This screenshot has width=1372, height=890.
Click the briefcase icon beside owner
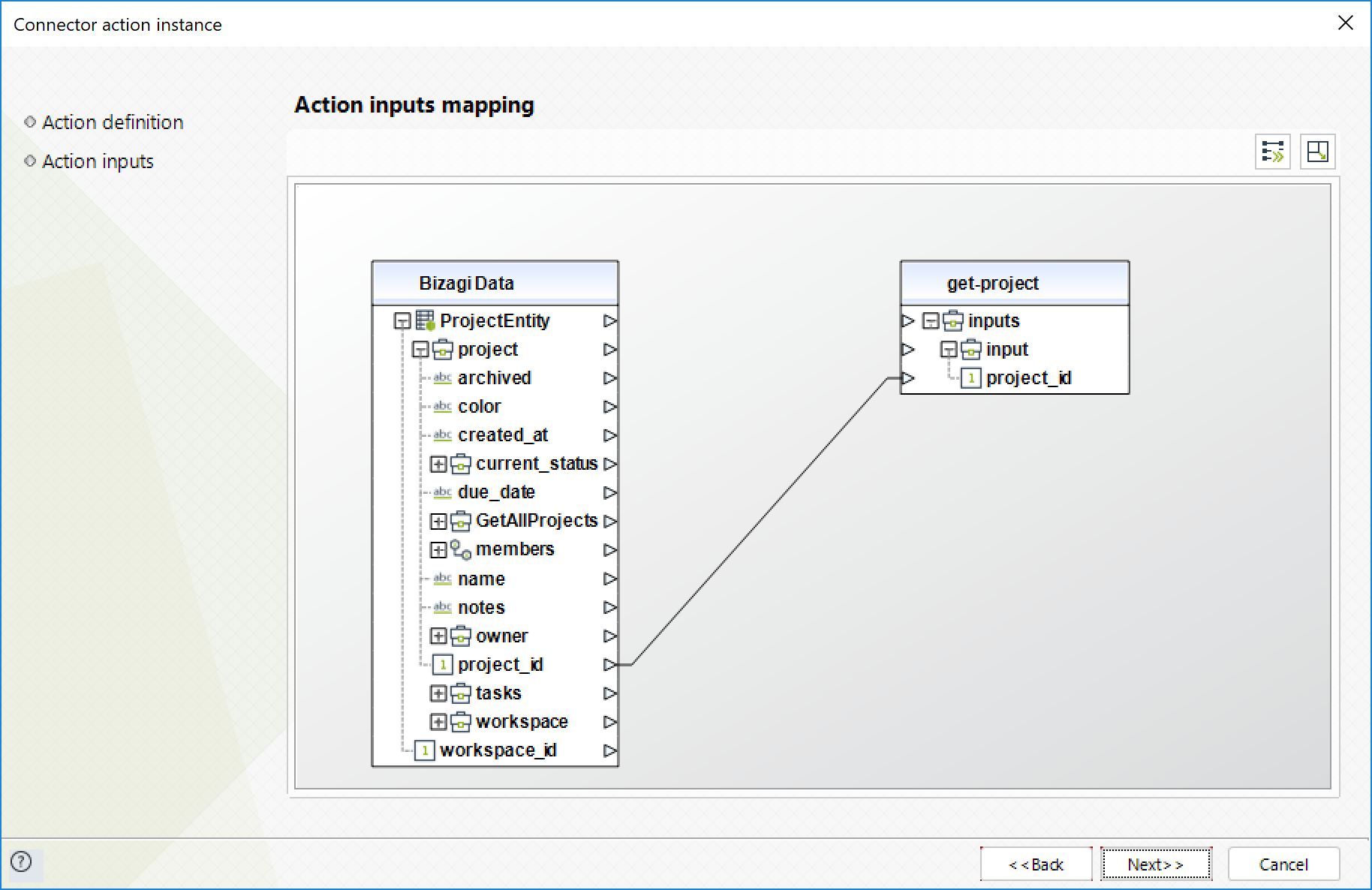pyautogui.click(x=461, y=636)
